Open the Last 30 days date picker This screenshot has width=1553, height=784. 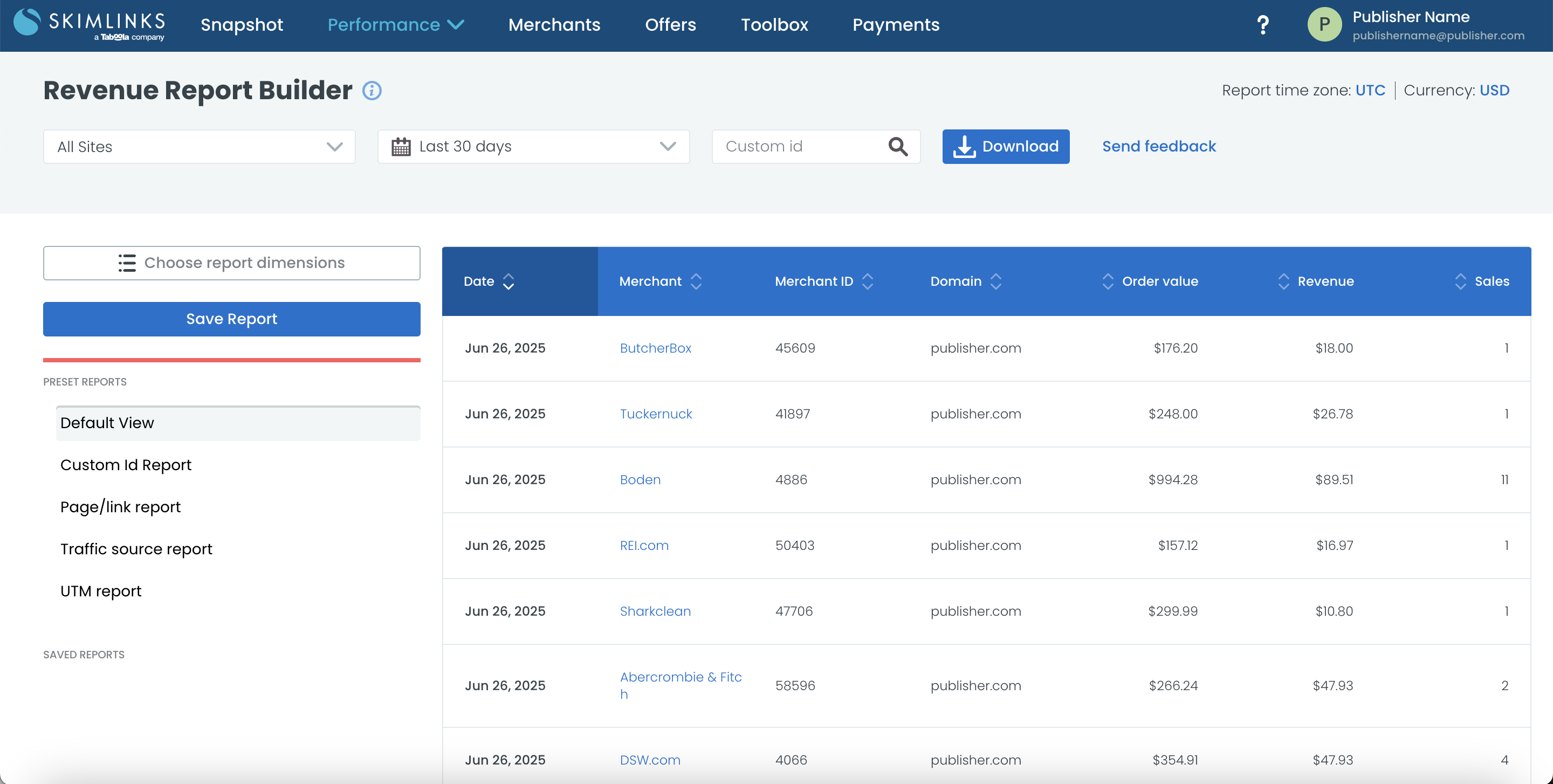[533, 147]
